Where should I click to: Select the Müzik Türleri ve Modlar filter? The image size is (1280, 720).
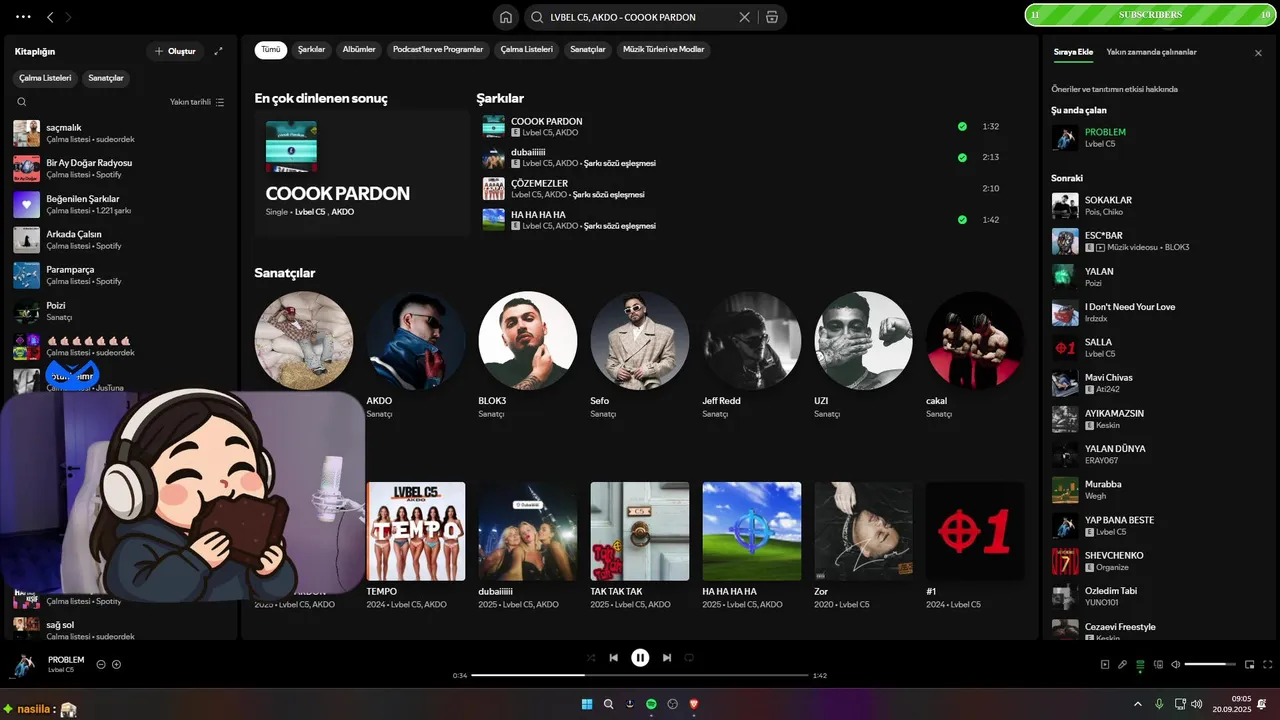(664, 49)
